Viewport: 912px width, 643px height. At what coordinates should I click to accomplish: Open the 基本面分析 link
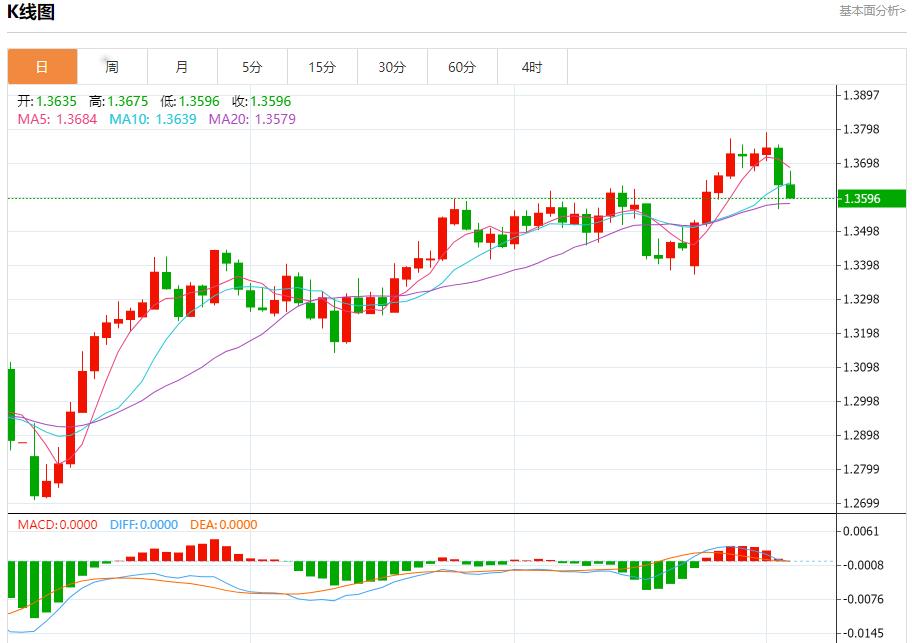(x=872, y=11)
